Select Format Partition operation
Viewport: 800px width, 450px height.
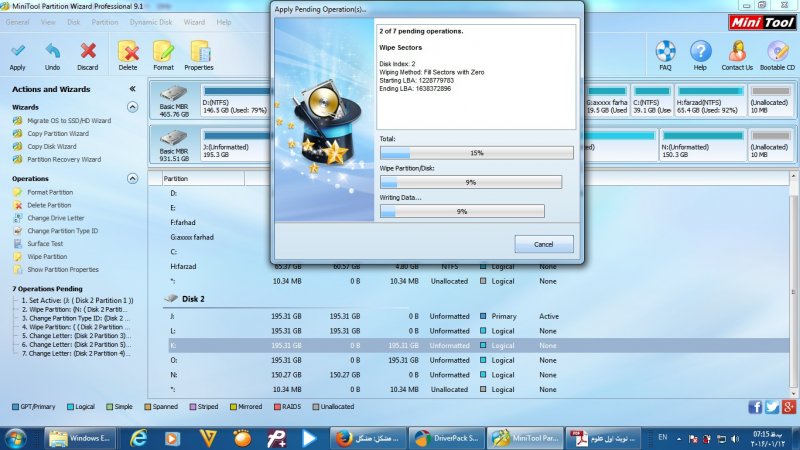[50, 192]
